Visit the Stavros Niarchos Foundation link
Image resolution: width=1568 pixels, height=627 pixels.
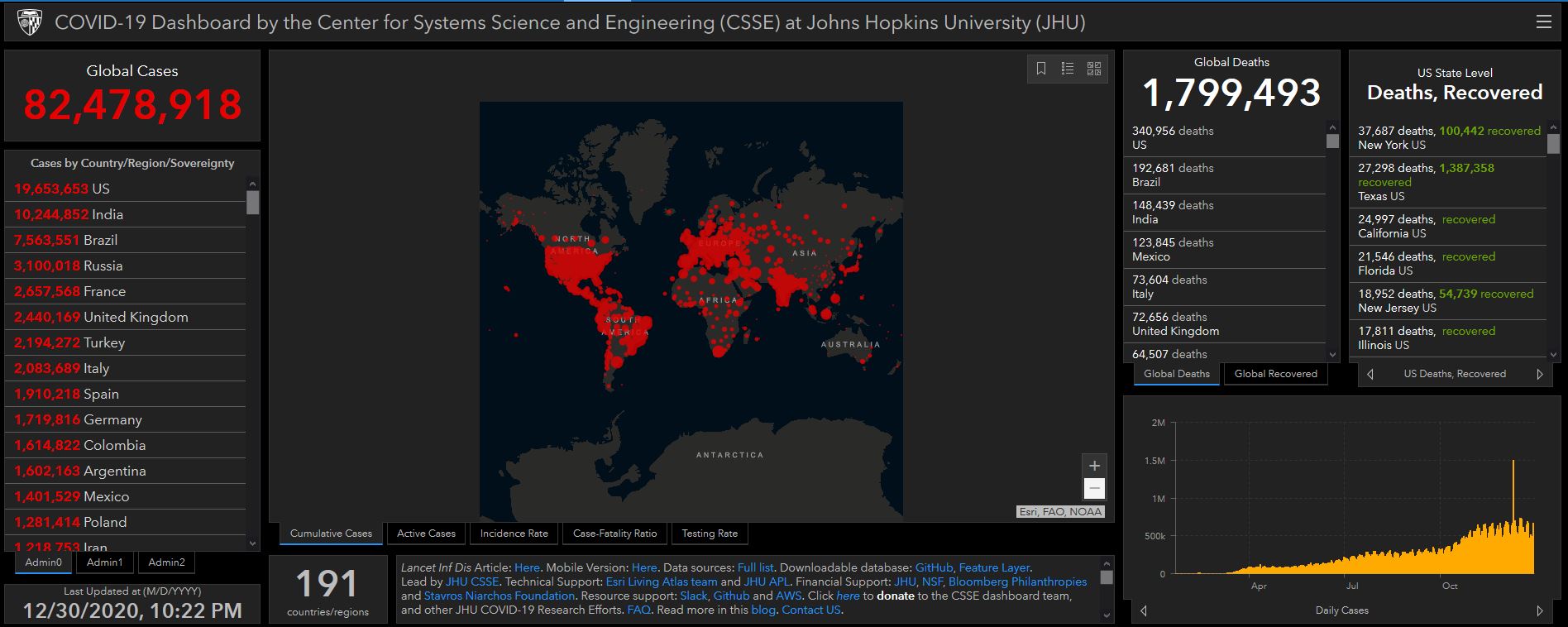point(500,596)
